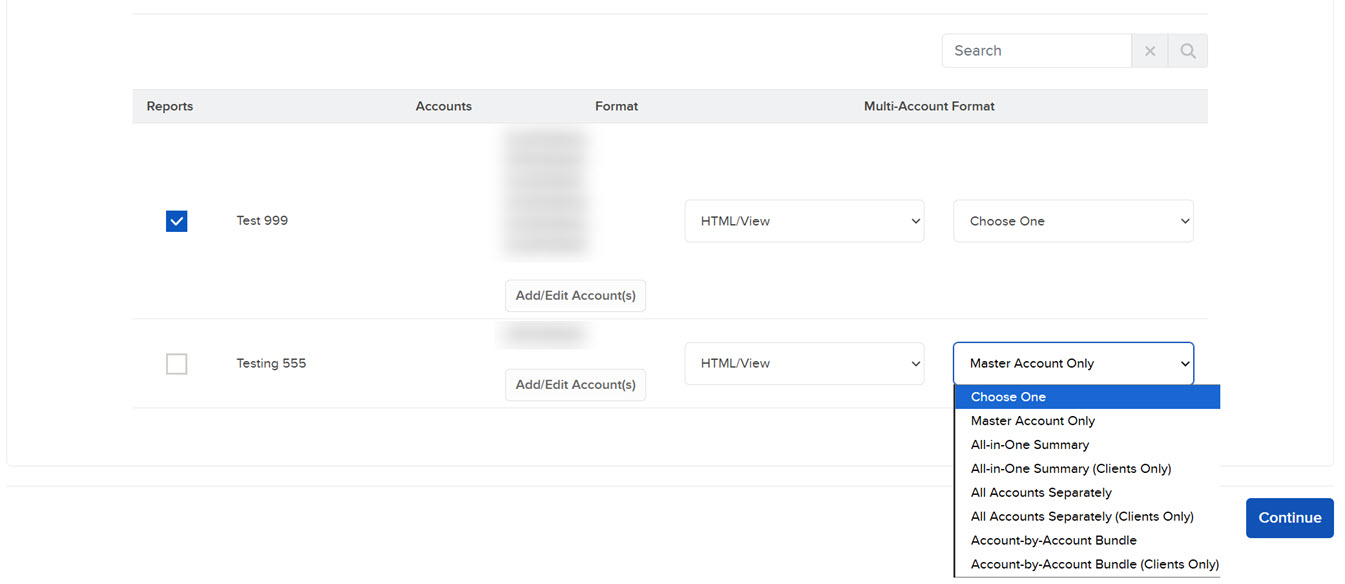Screen dimensions: 1345x584
Task: Uncheck the Test 999 report checkbox
Action: tap(176, 221)
